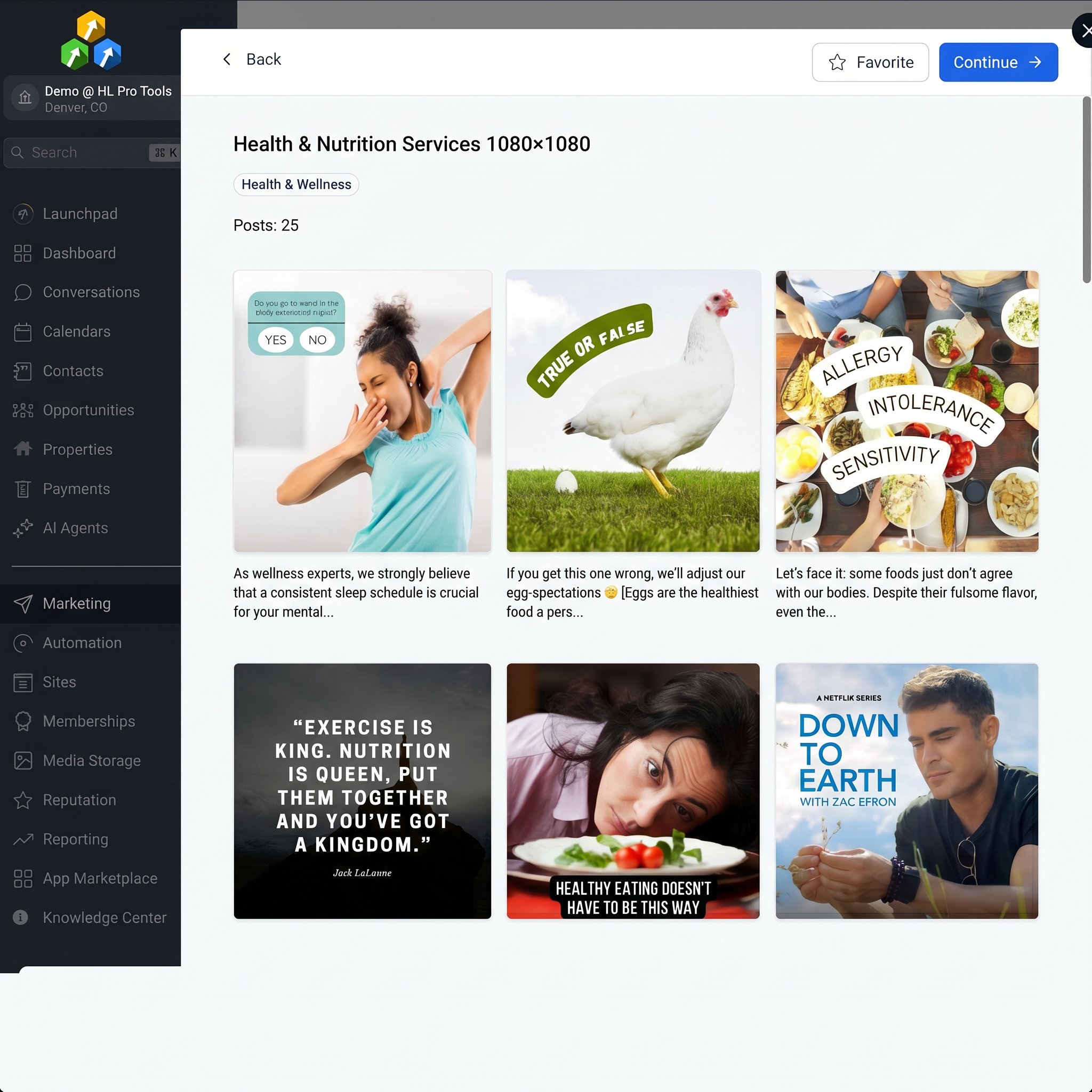The image size is (1092, 1092).
Task: Click the Contacts icon in sidebar
Action: pos(22,371)
